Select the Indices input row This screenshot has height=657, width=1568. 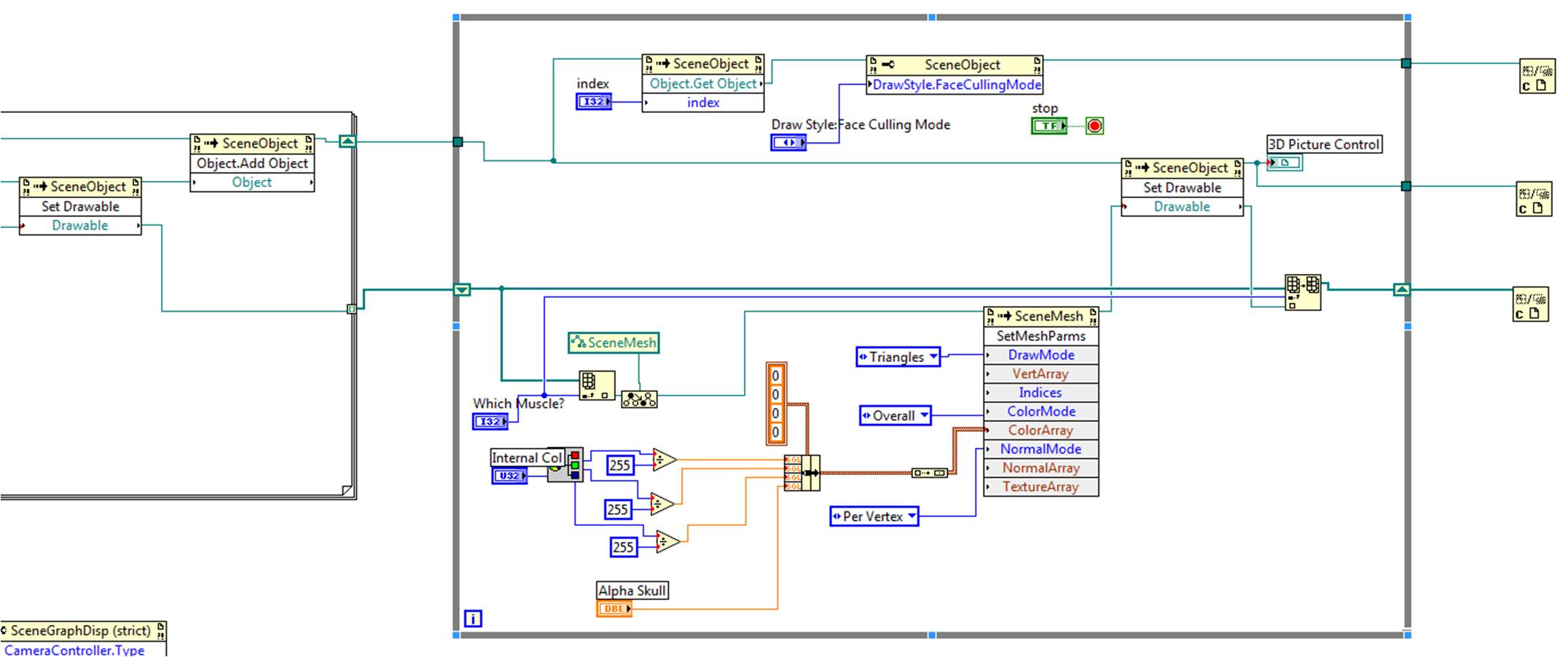click(x=1041, y=393)
